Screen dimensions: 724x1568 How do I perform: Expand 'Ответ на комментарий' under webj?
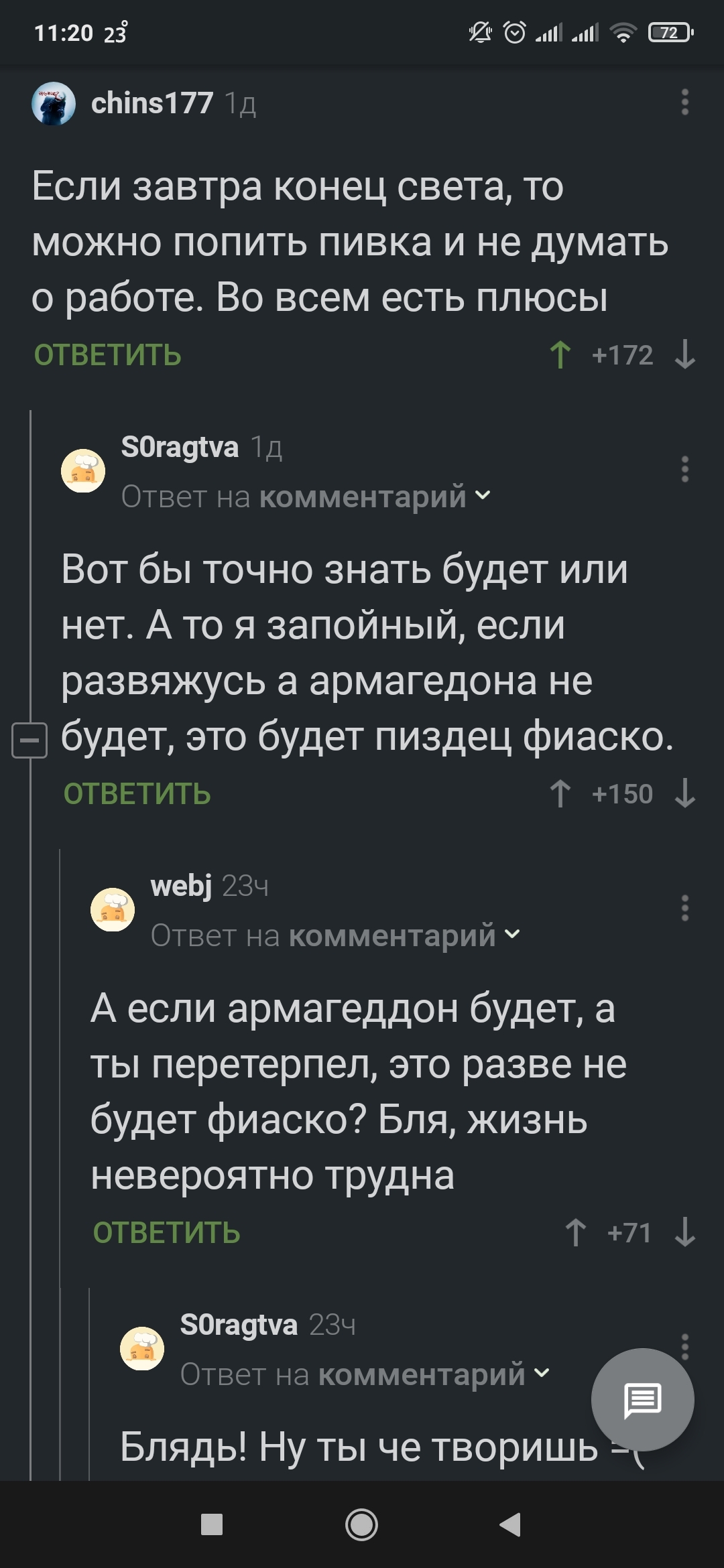(x=336, y=935)
